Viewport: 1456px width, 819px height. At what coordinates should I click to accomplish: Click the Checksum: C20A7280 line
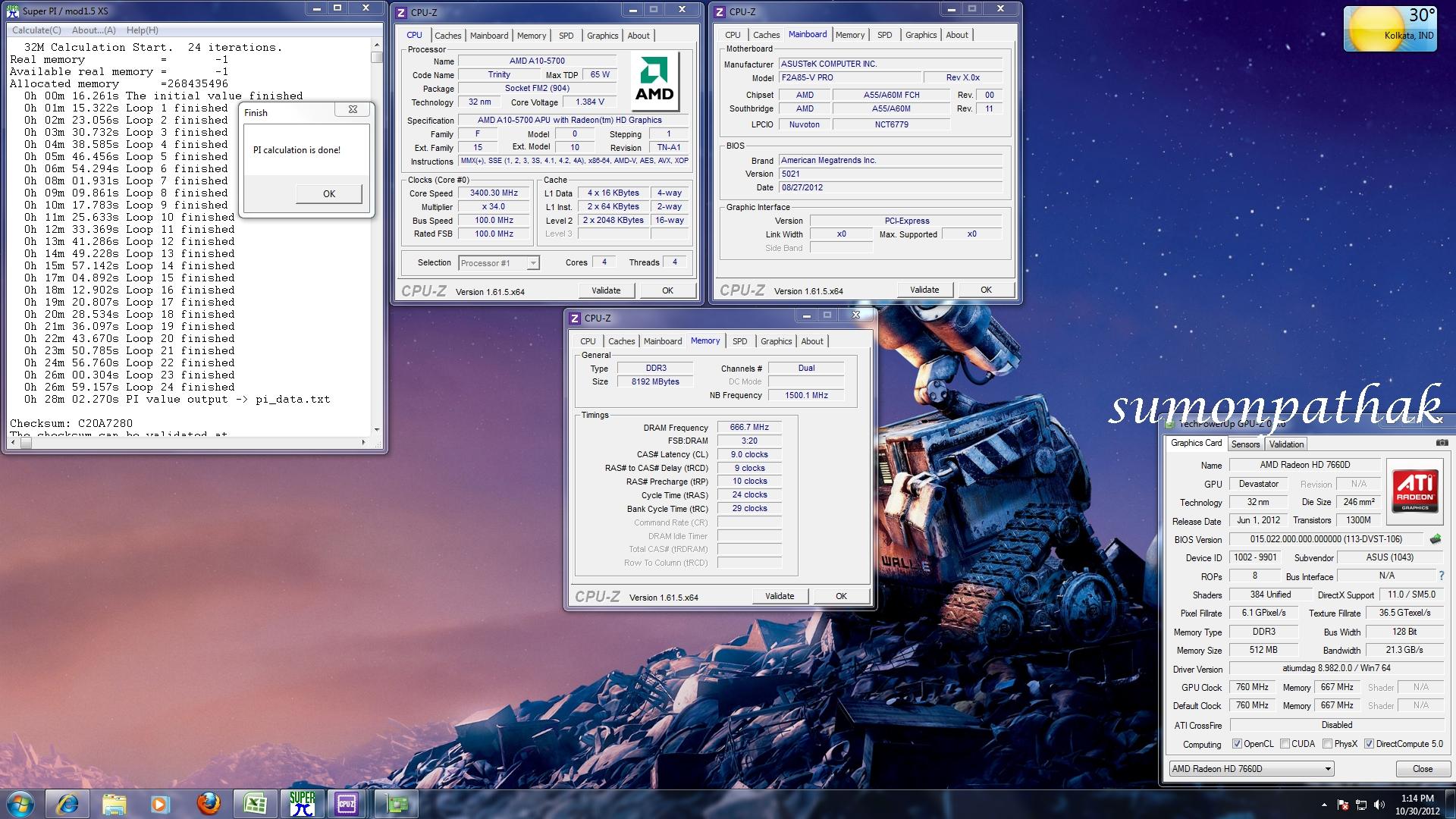click(71, 423)
